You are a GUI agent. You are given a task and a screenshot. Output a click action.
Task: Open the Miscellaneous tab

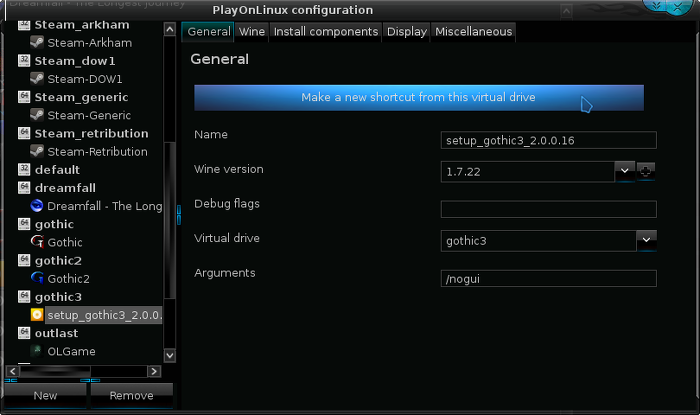473,32
